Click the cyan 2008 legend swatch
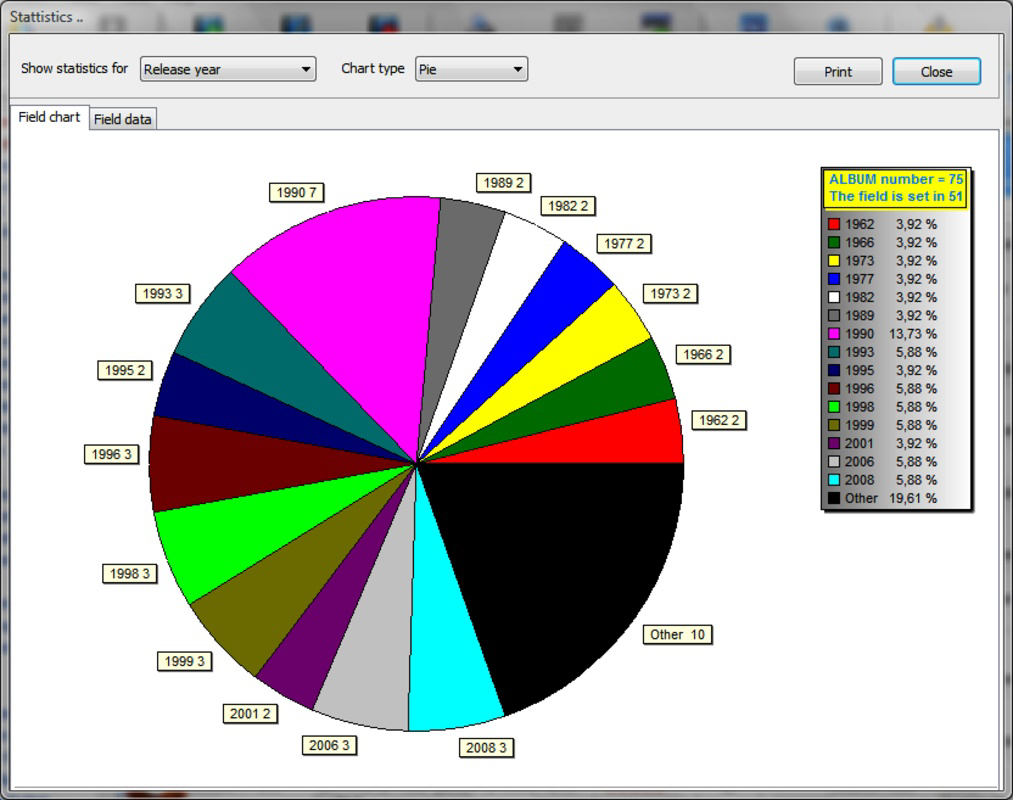 pos(833,479)
